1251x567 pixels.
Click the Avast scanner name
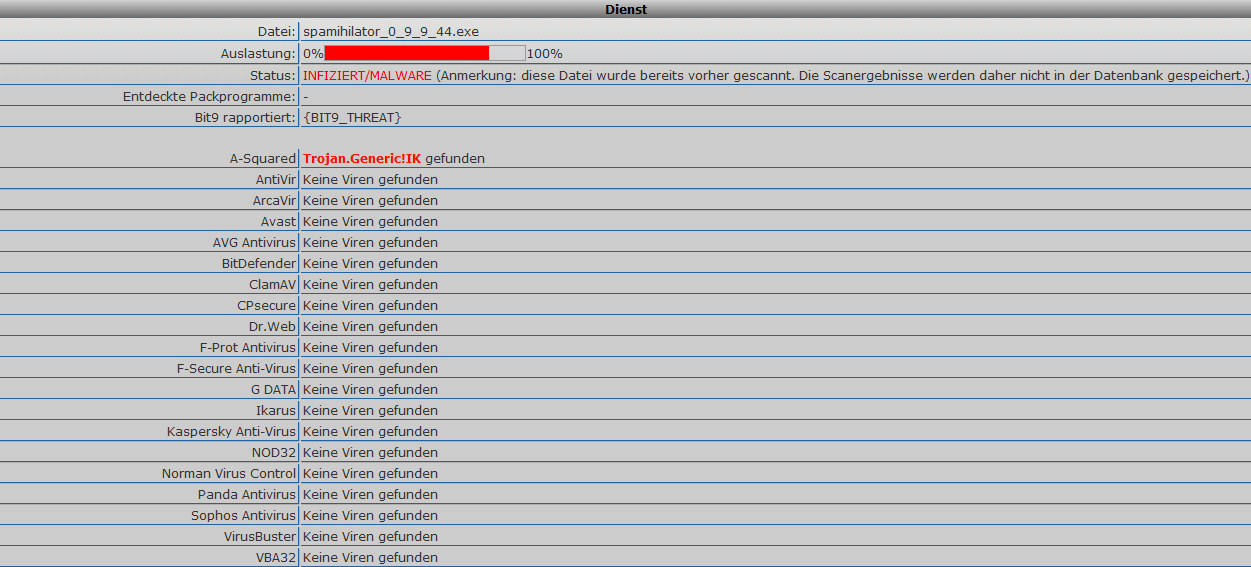click(279, 221)
